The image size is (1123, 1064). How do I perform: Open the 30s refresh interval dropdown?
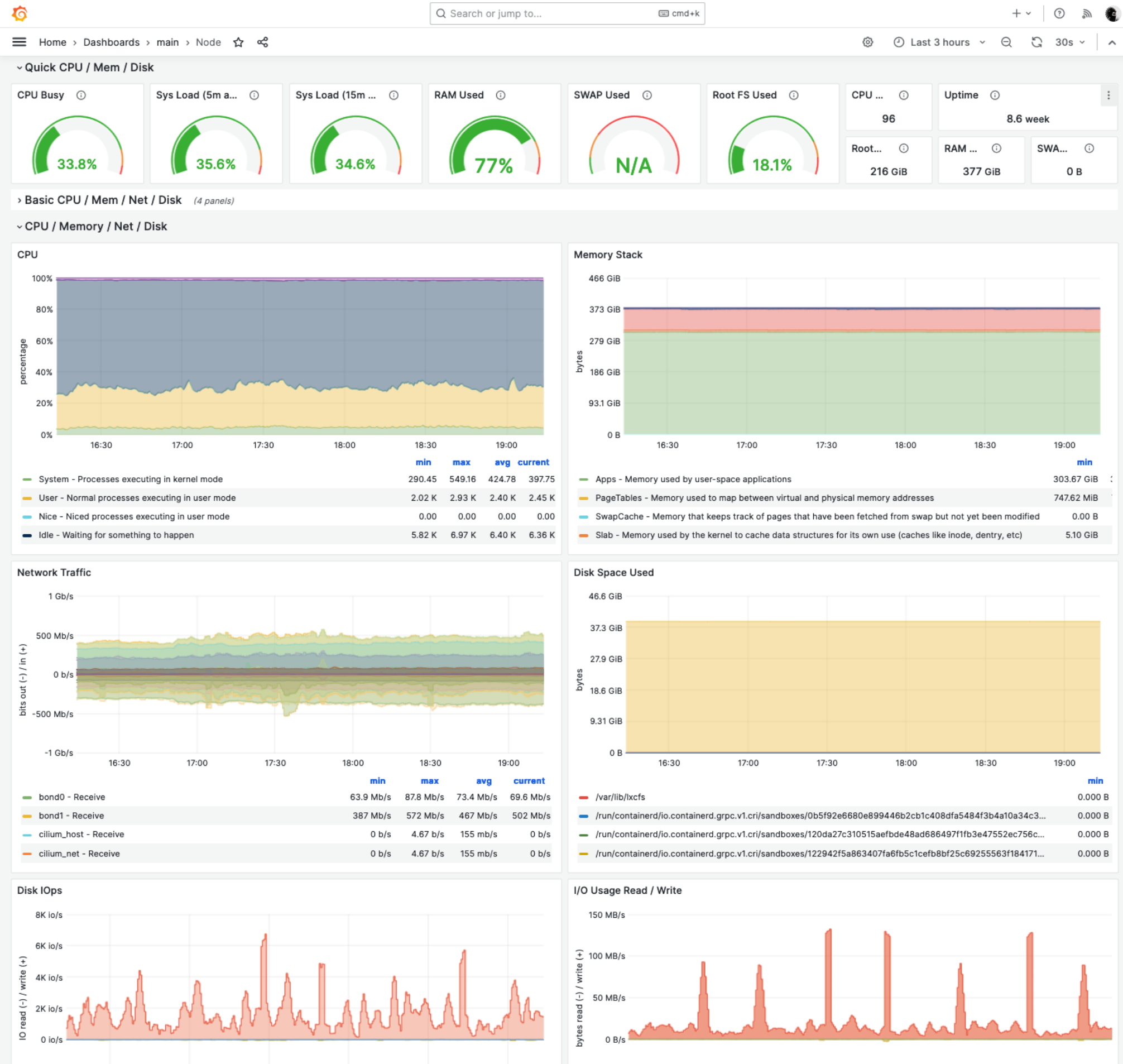coord(1069,42)
